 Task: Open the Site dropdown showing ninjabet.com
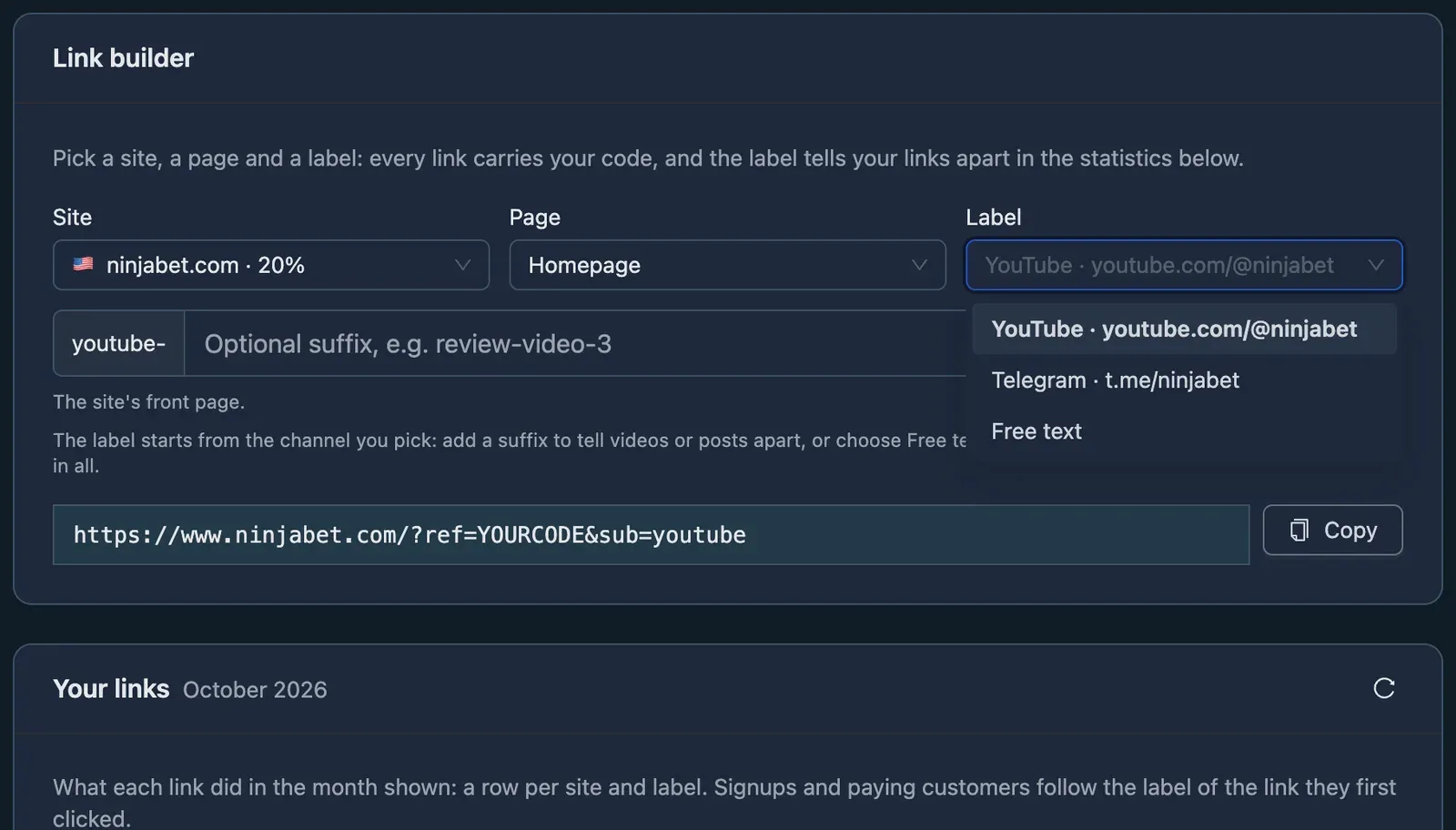[271, 265]
